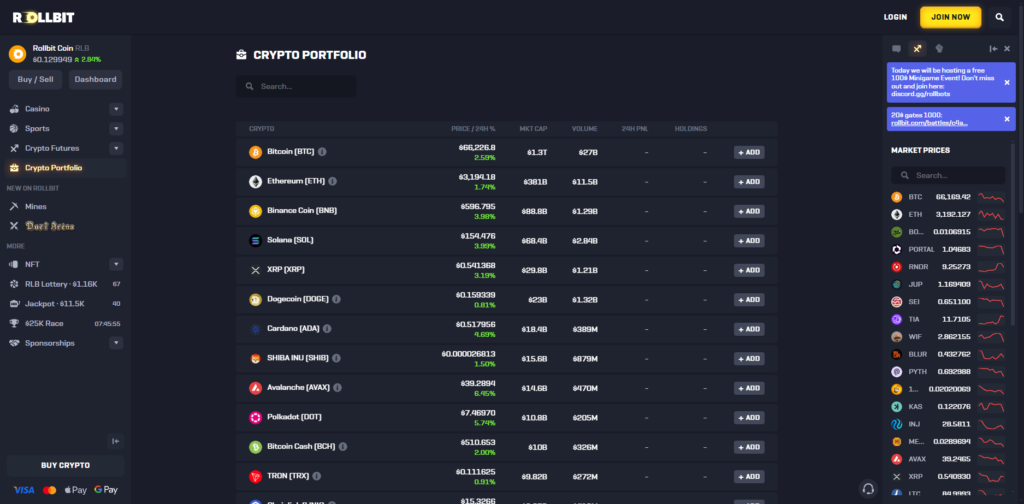This screenshot has width=1024, height=504.
Task: Select PORTAL row in Market Prices list
Action: pyautogui.click(x=948, y=249)
